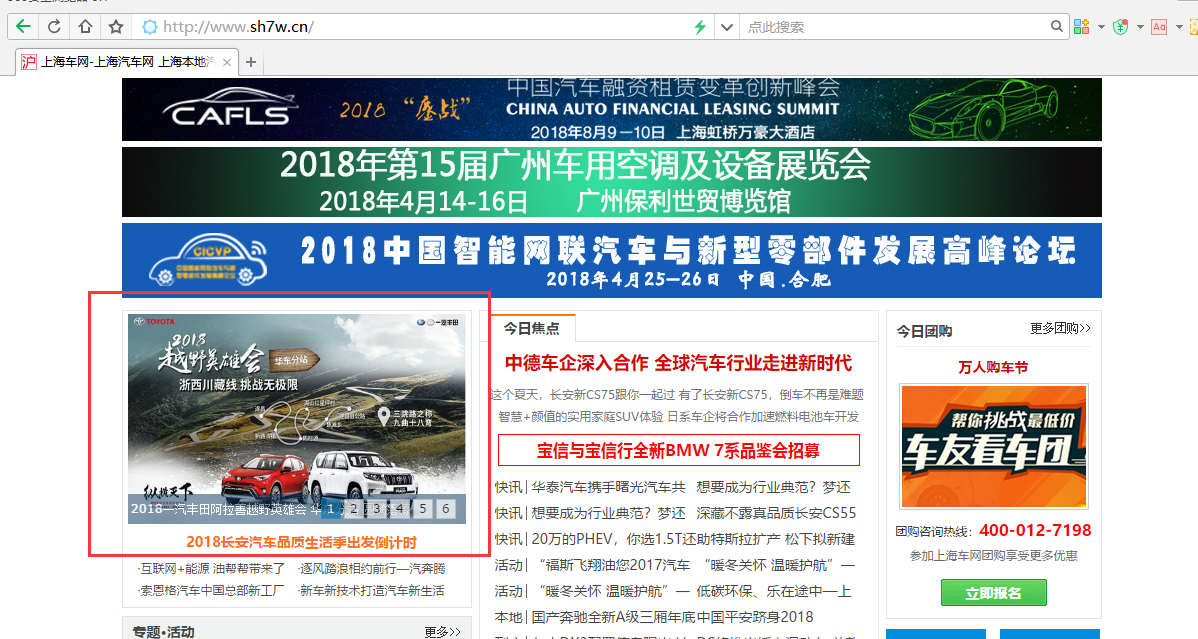Reload the page with refresh icon

coord(54,27)
